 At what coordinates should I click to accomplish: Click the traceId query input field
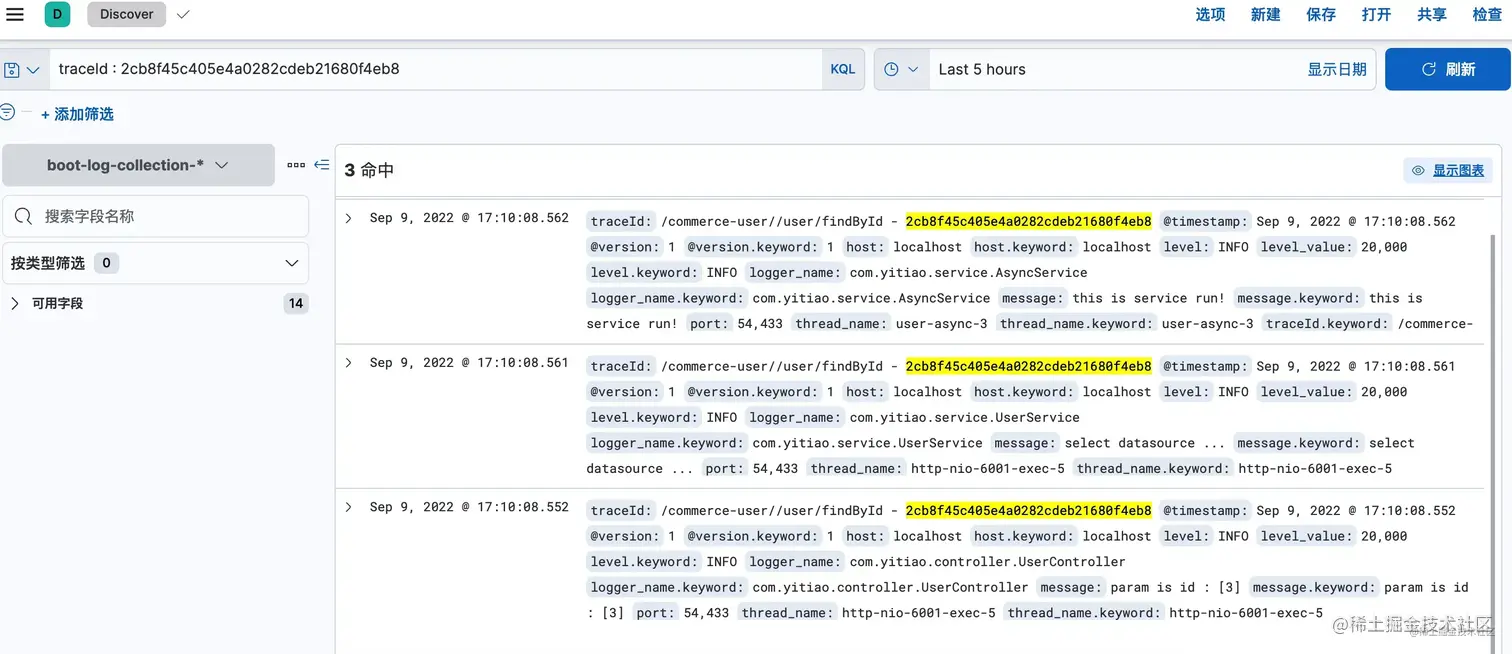pos(435,70)
